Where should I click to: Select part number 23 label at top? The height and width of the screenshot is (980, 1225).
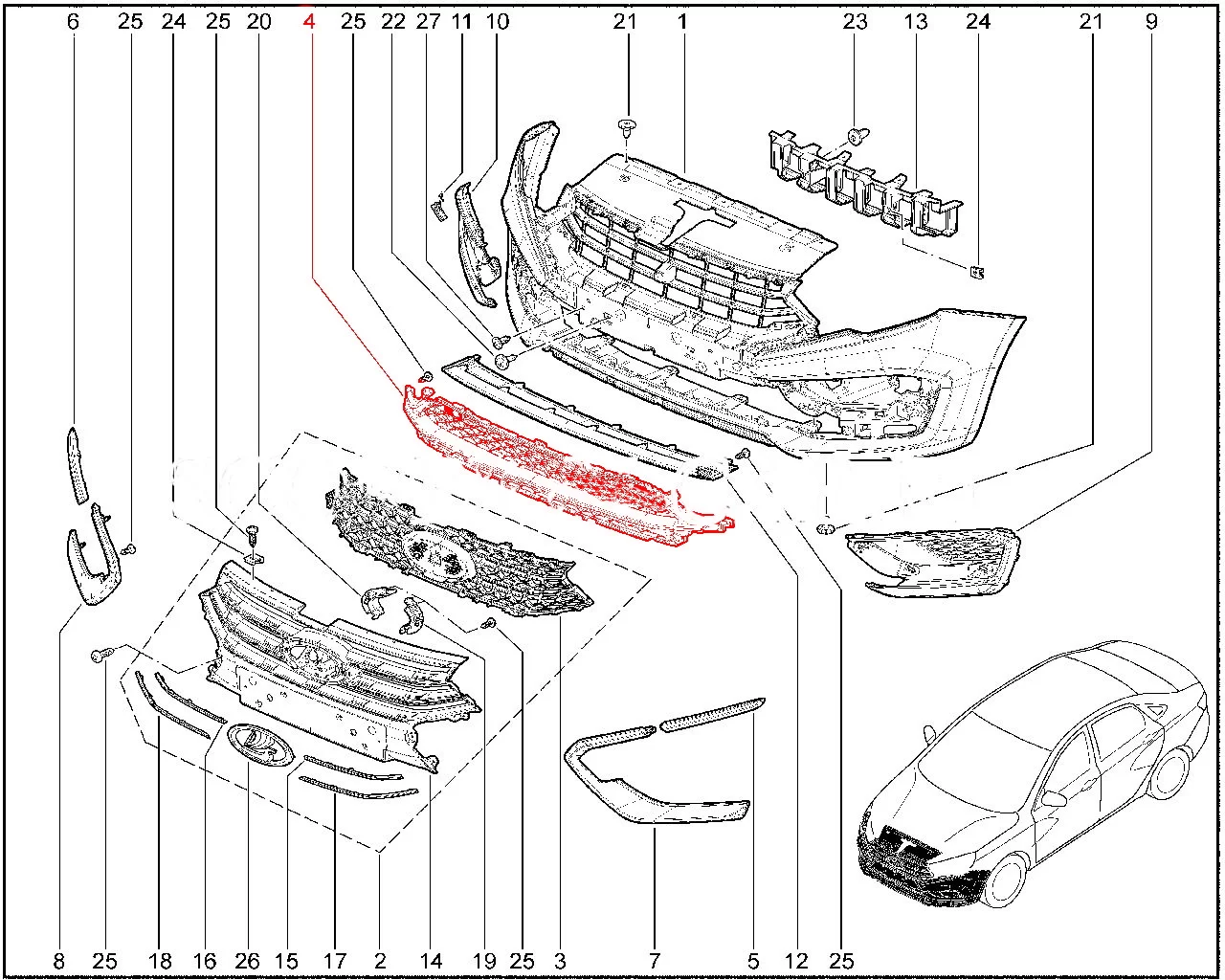tap(855, 21)
